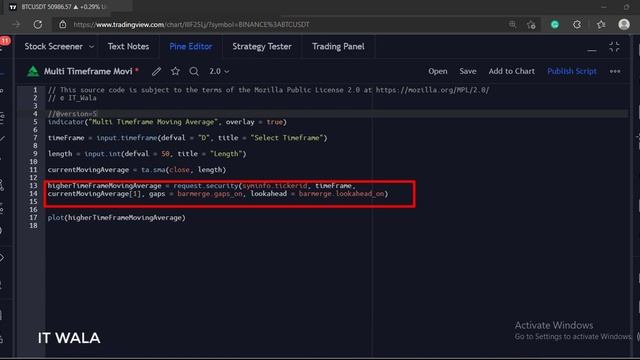
Task: Click the green Grammarly extension icon
Action: tap(555, 24)
